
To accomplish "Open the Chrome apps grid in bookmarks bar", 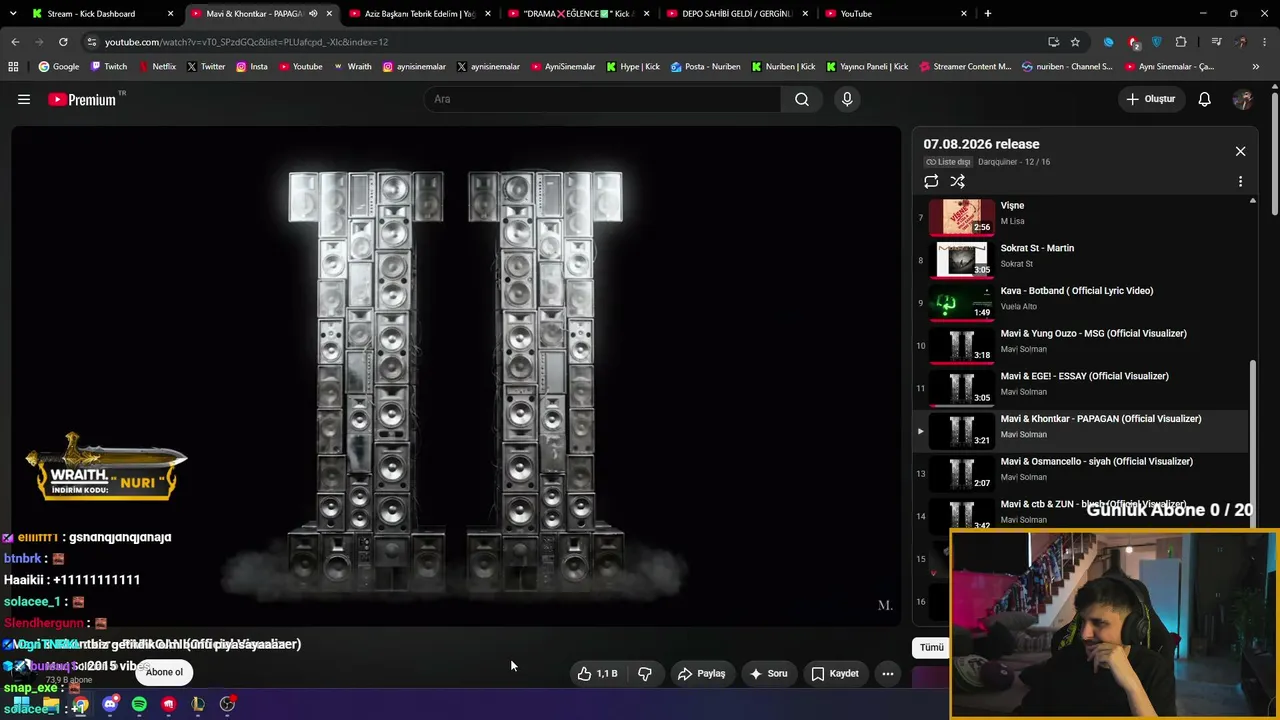I will (13, 67).
